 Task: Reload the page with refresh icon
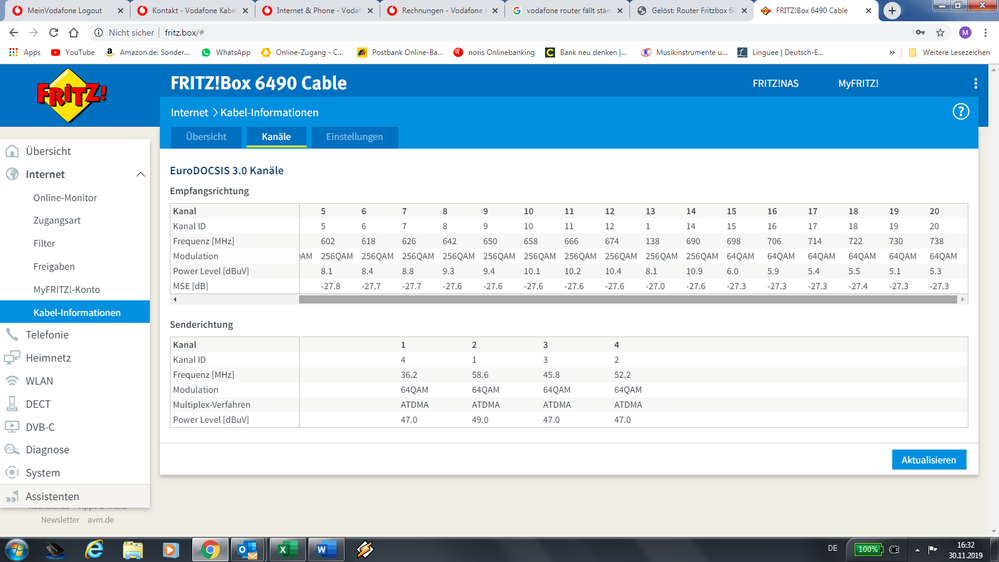click(x=54, y=32)
